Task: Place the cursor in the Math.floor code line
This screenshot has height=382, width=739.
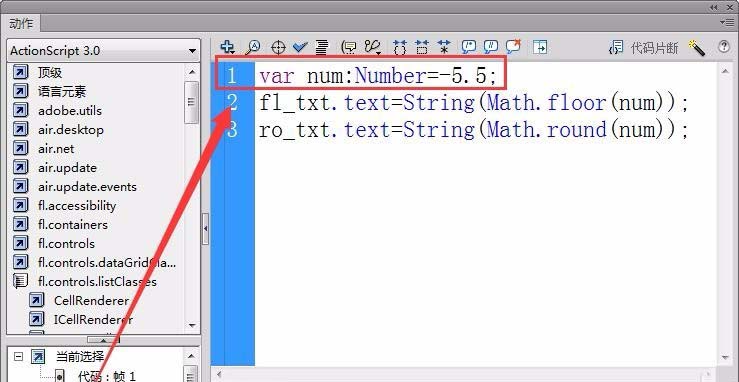Action: coord(474,103)
